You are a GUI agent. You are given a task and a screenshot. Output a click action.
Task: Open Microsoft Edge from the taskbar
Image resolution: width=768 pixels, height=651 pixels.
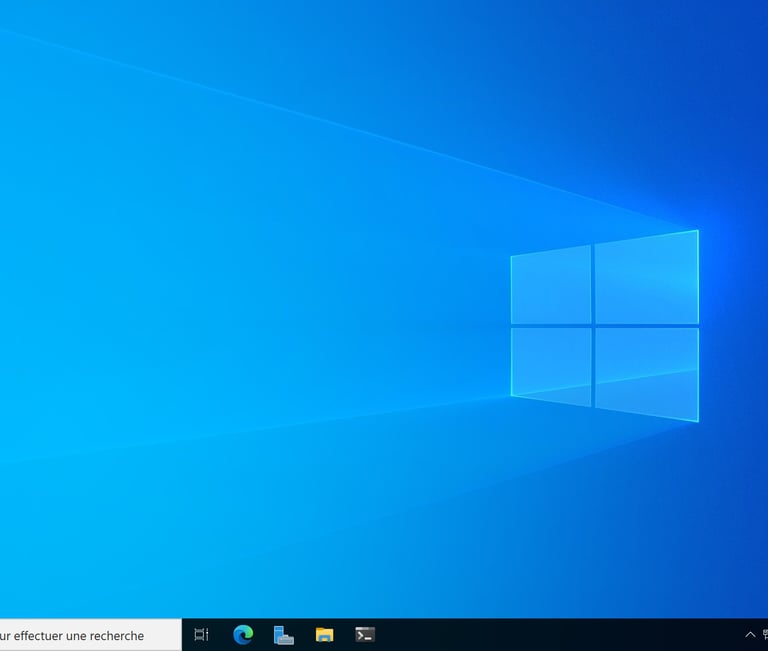[x=243, y=635]
